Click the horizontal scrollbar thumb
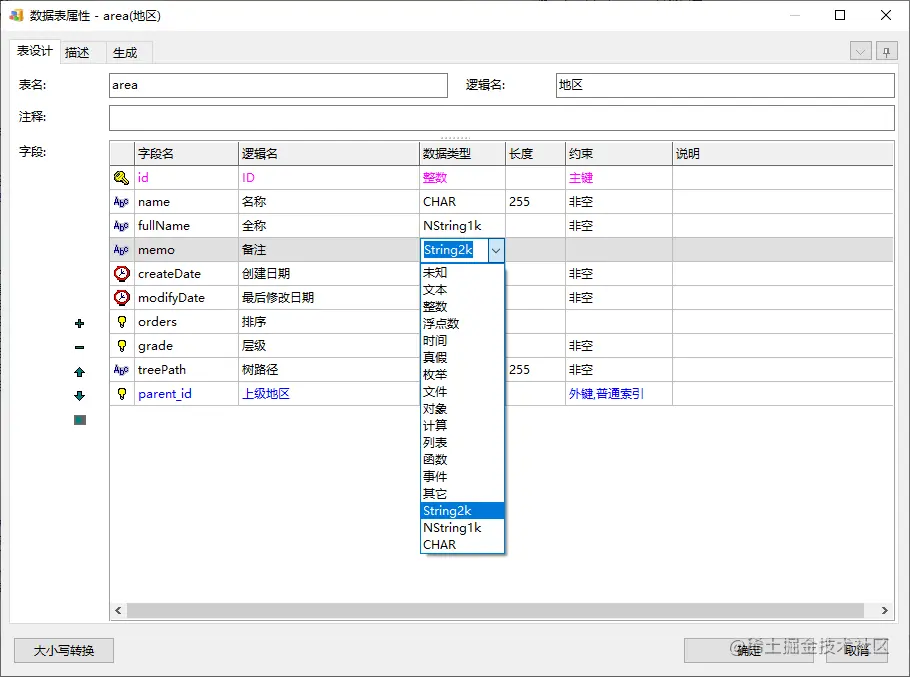This screenshot has height=677, width=910. [496, 610]
